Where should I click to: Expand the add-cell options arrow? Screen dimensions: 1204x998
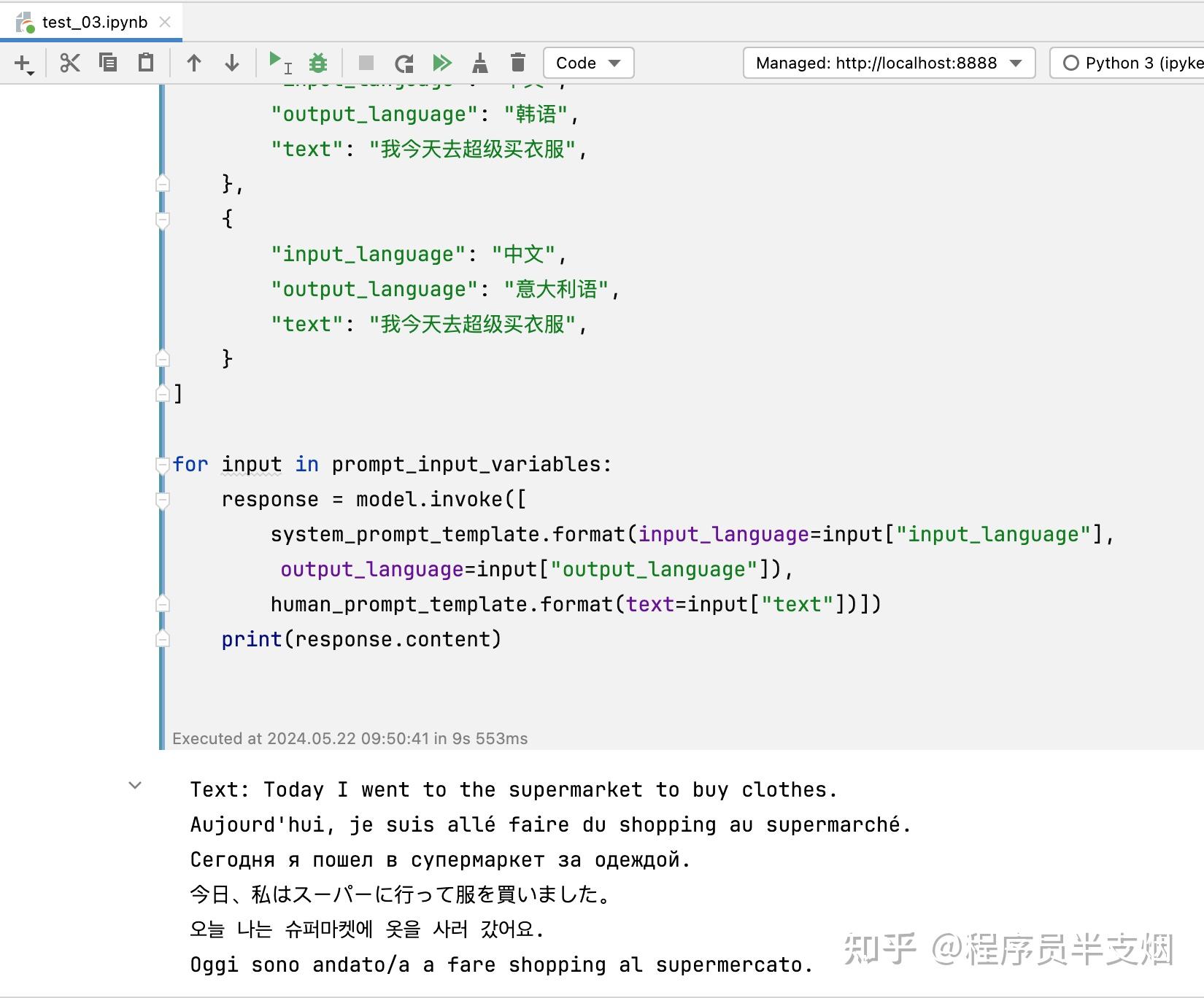pyautogui.click(x=31, y=71)
